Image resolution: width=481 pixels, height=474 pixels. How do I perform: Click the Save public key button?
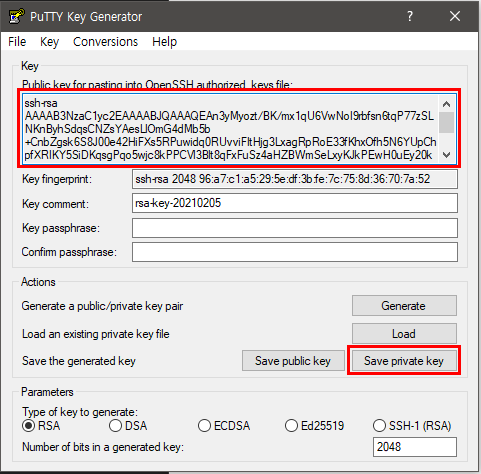point(293,361)
